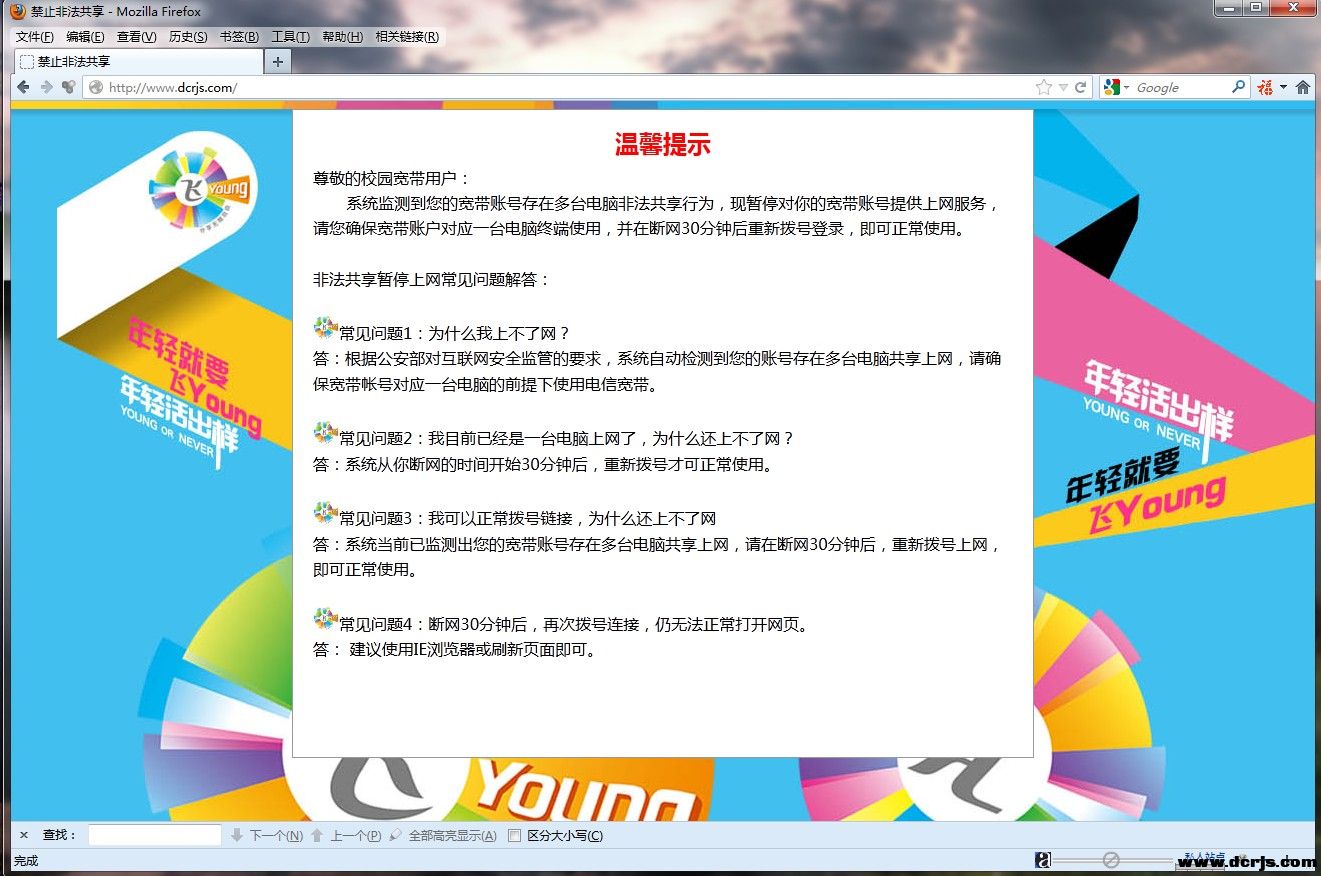This screenshot has height=876, width=1321.
Task: Click the search magnifier icon in the Google box
Action: coord(1238,87)
